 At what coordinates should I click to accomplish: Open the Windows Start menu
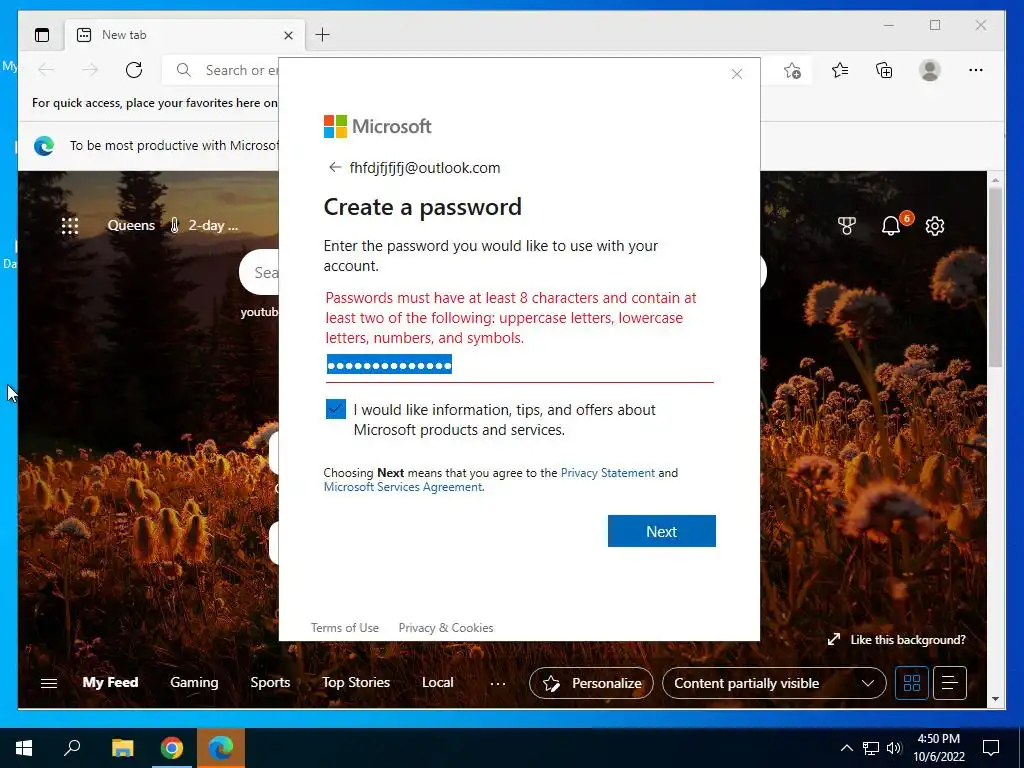(24, 748)
